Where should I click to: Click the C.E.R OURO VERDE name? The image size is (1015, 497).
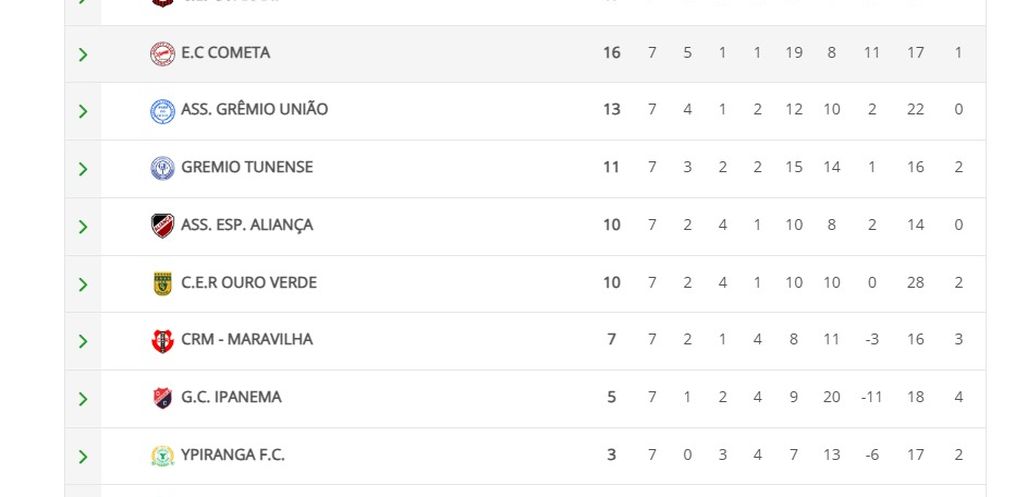pos(248,282)
